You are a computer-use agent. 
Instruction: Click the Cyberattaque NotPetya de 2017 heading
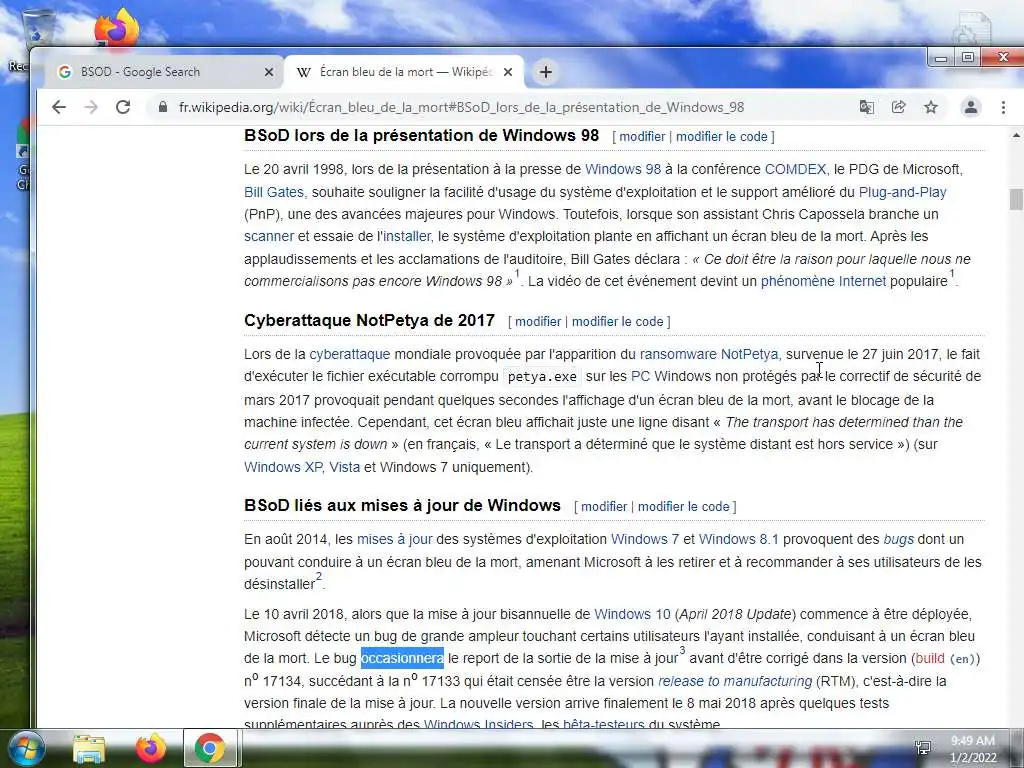click(370, 321)
